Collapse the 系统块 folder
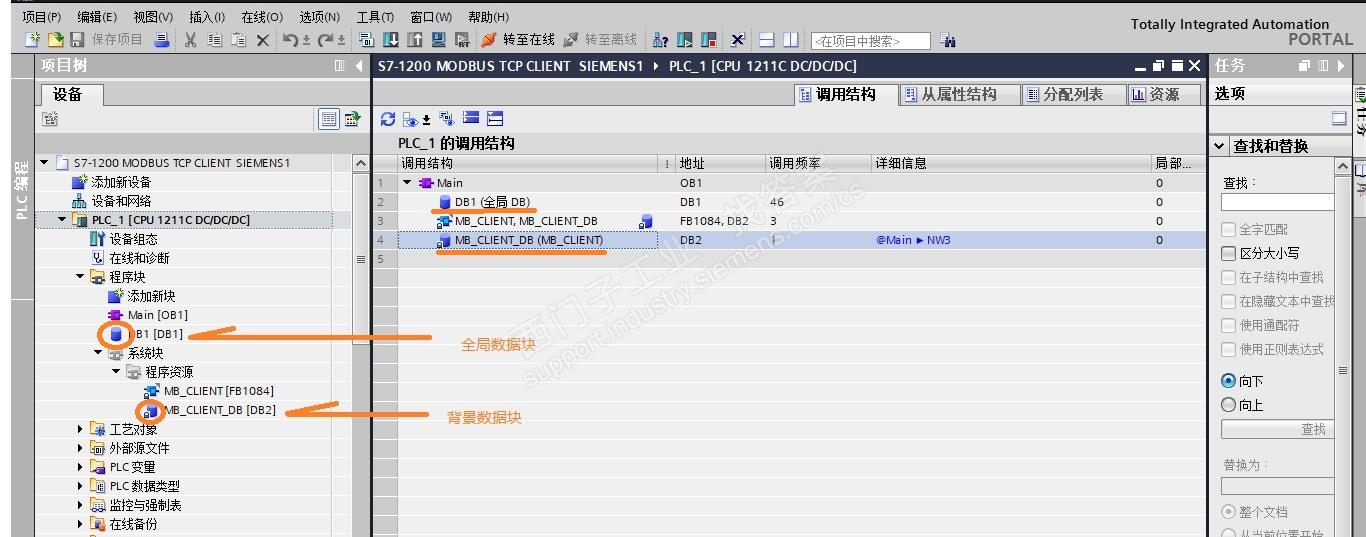 click(x=98, y=353)
